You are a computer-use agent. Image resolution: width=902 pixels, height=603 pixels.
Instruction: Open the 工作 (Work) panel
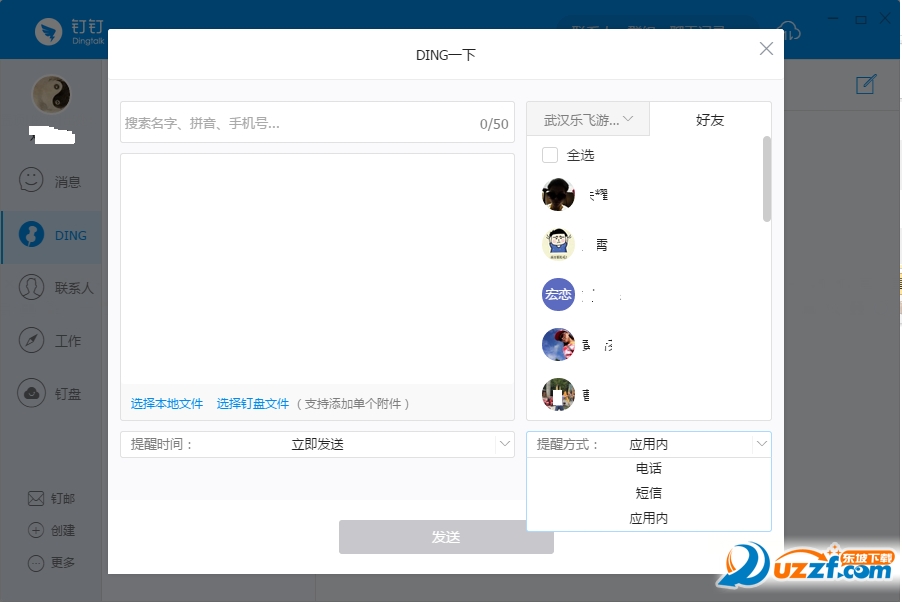pyautogui.click(x=51, y=340)
